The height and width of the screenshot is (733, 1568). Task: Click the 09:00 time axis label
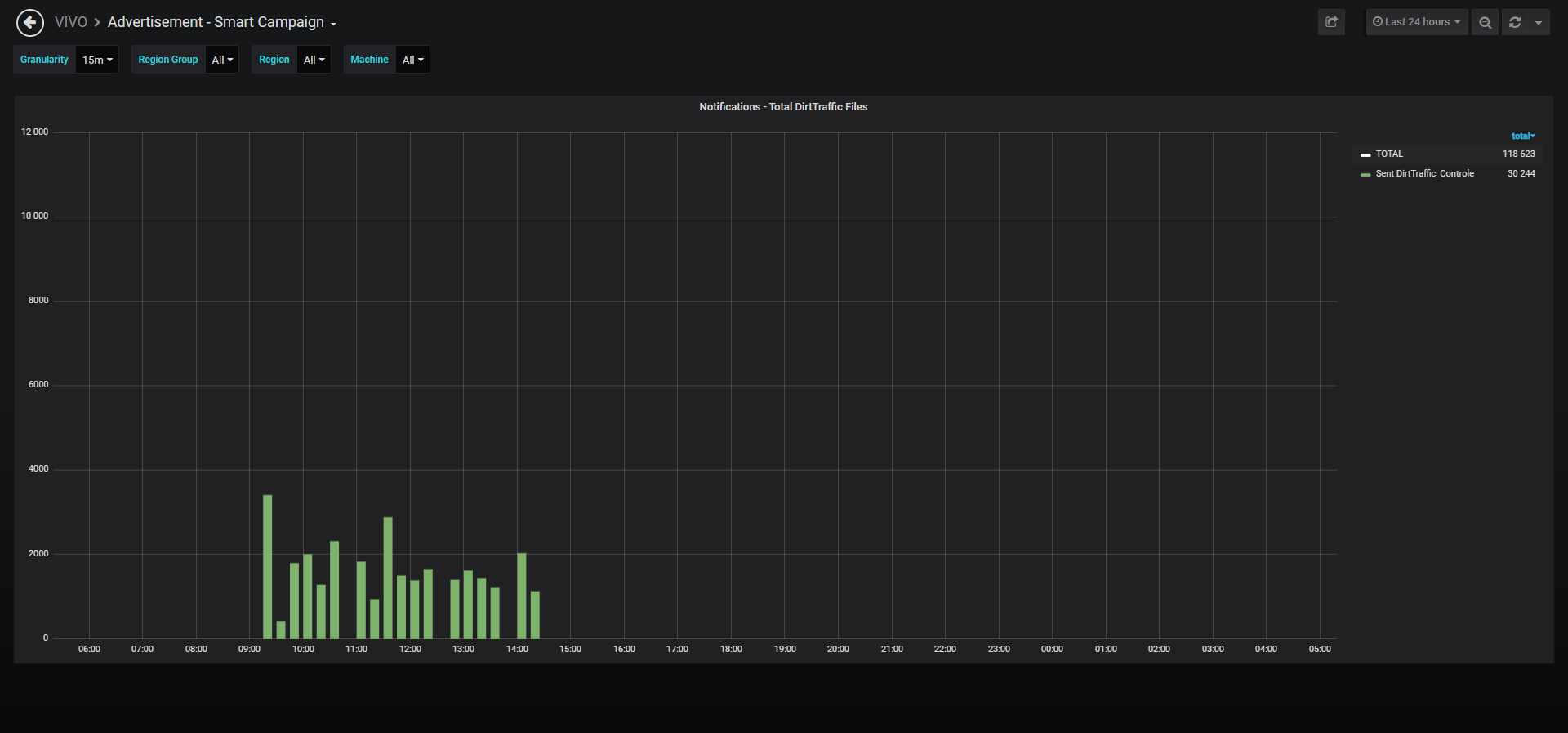(x=249, y=649)
